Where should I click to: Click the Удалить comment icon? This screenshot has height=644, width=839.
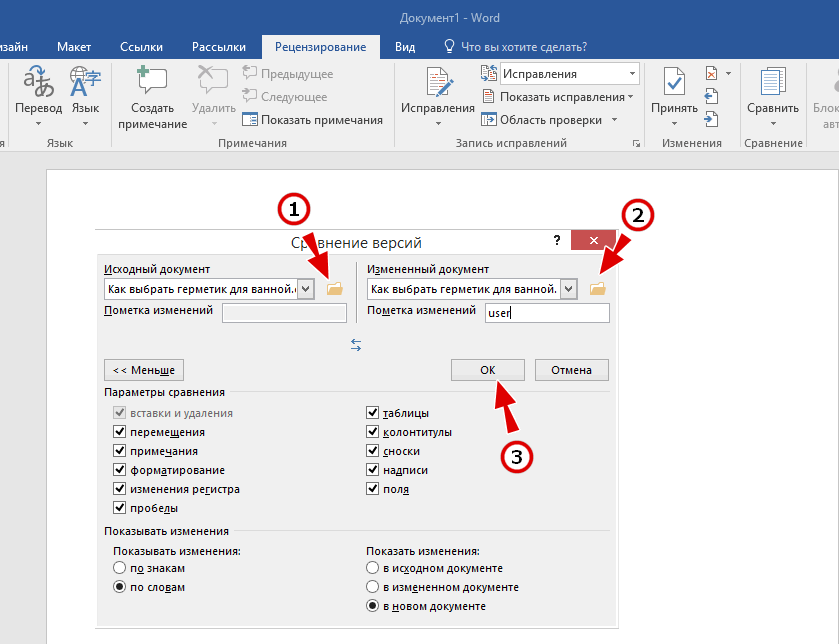(x=213, y=80)
